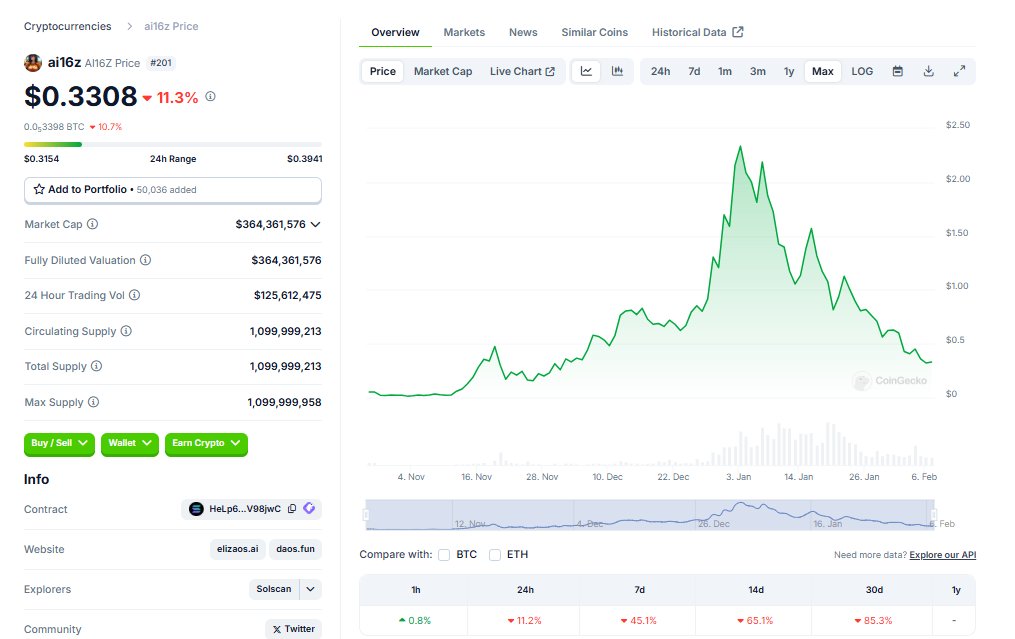Click external link icon beside Historical Data
This screenshot has height=639, width=1015.
click(738, 32)
